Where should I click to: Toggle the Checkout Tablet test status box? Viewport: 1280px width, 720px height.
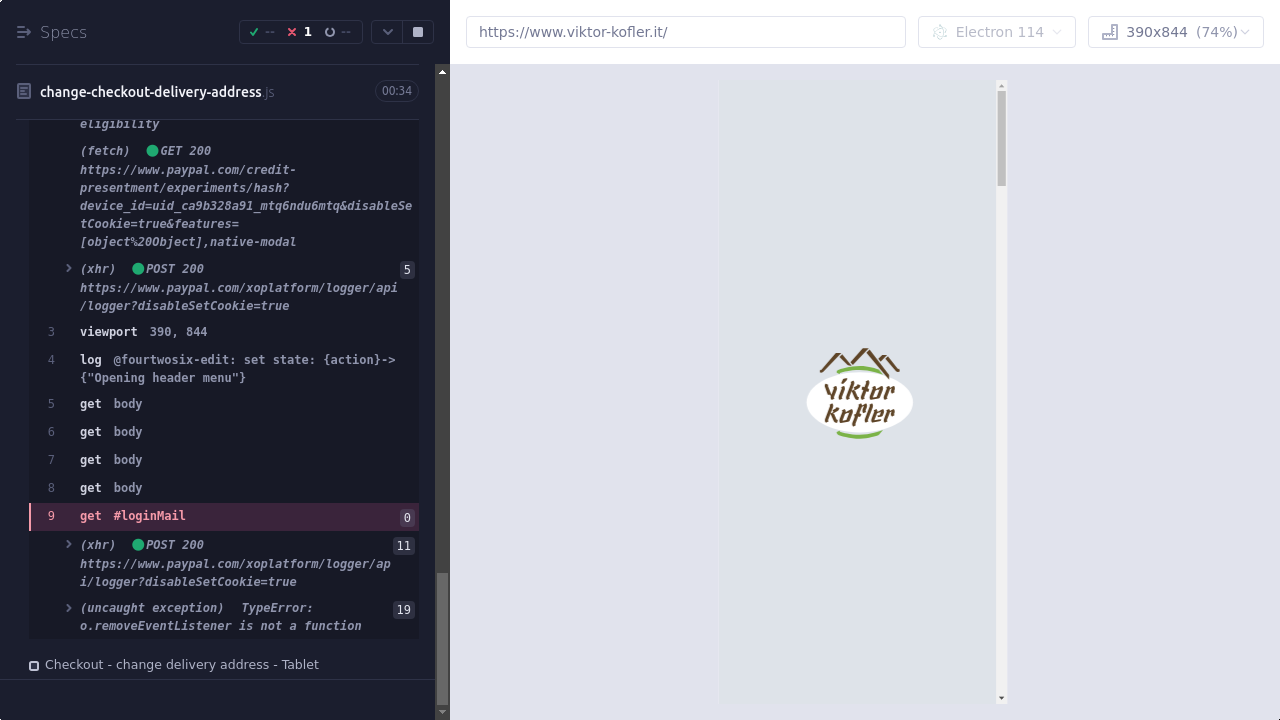[x=34, y=665]
